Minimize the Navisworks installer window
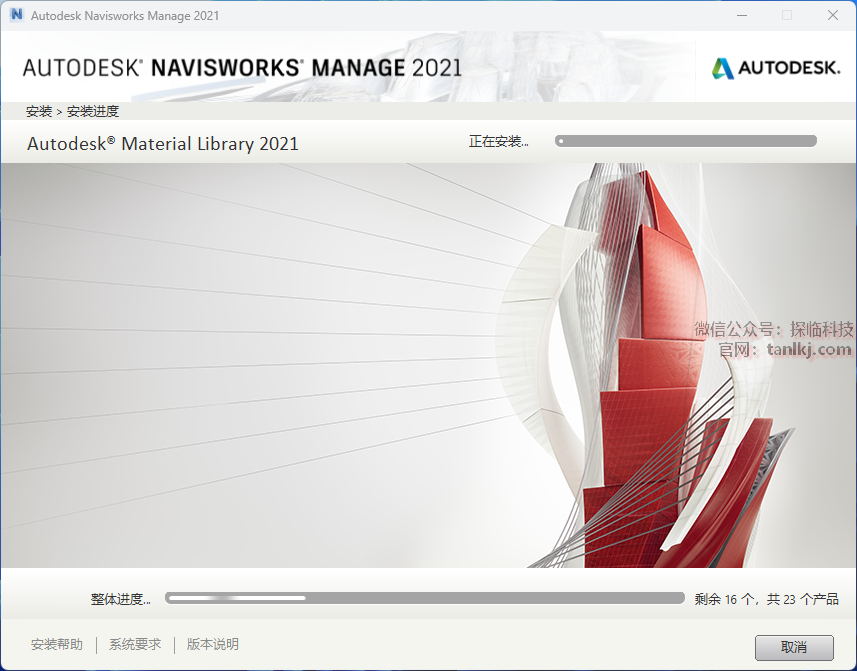 point(741,15)
